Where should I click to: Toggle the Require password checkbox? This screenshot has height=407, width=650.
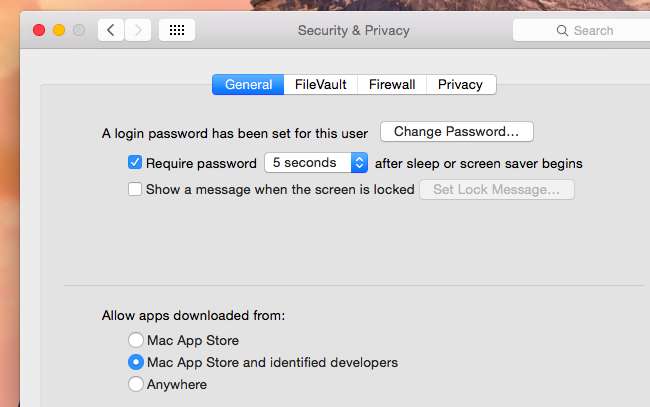(135, 162)
